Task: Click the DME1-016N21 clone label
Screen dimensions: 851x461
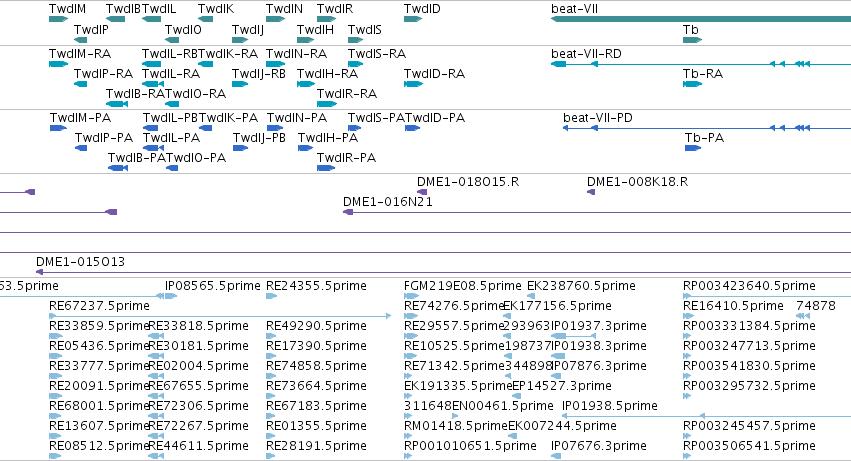Action: (x=388, y=202)
